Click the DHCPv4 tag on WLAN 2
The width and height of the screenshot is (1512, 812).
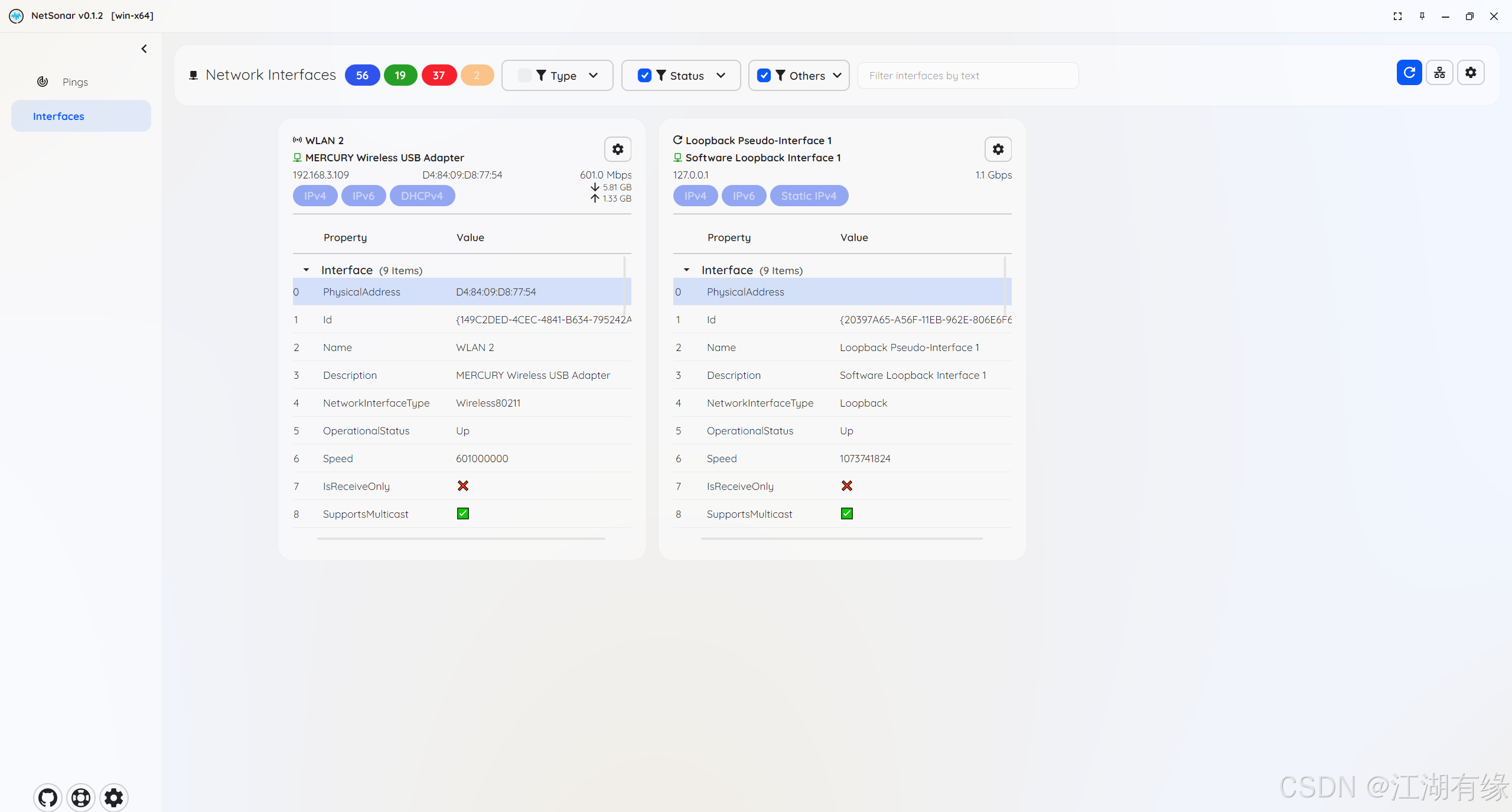coord(422,196)
